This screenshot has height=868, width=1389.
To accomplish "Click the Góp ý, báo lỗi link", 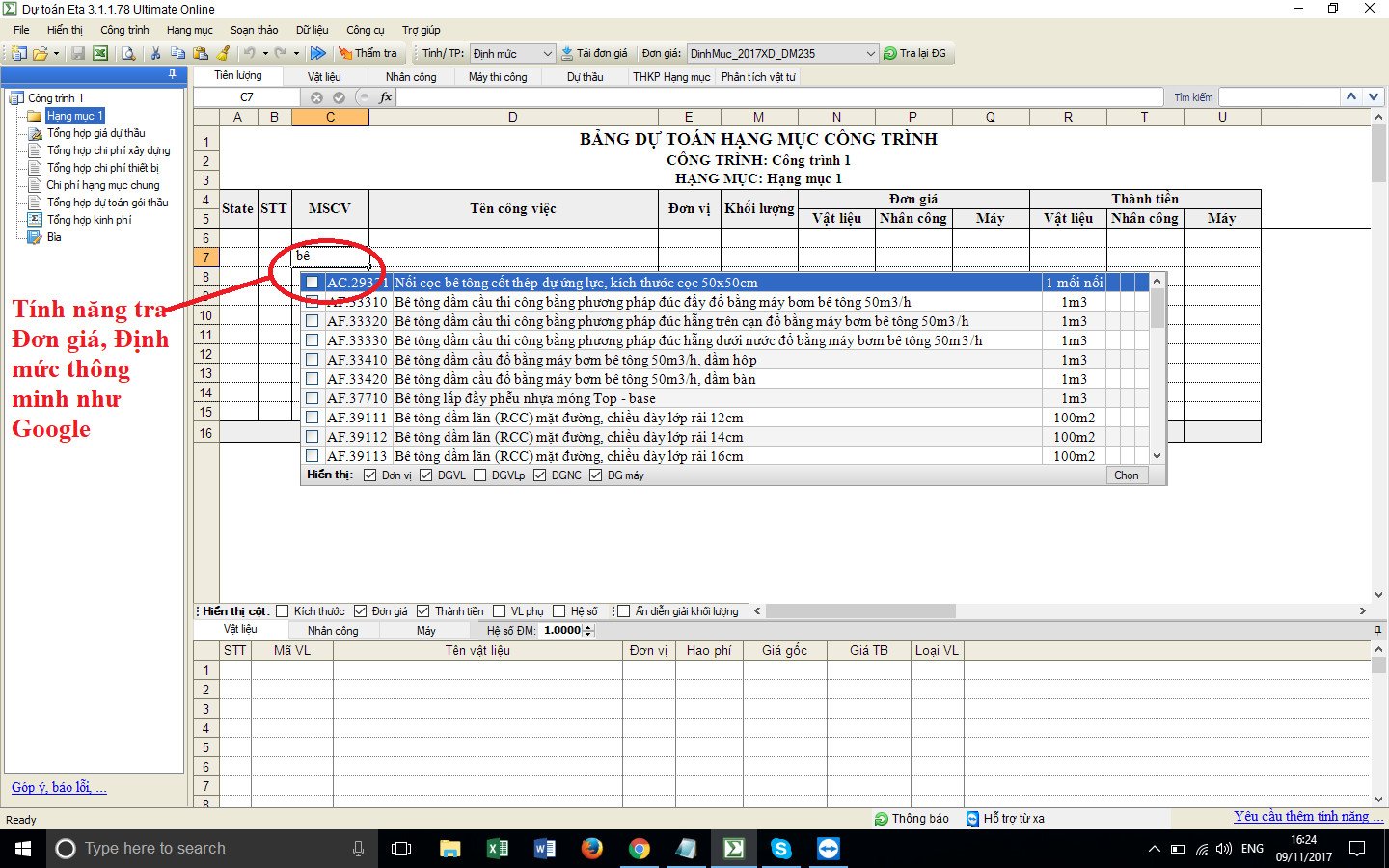I will click(x=59, y=788).
